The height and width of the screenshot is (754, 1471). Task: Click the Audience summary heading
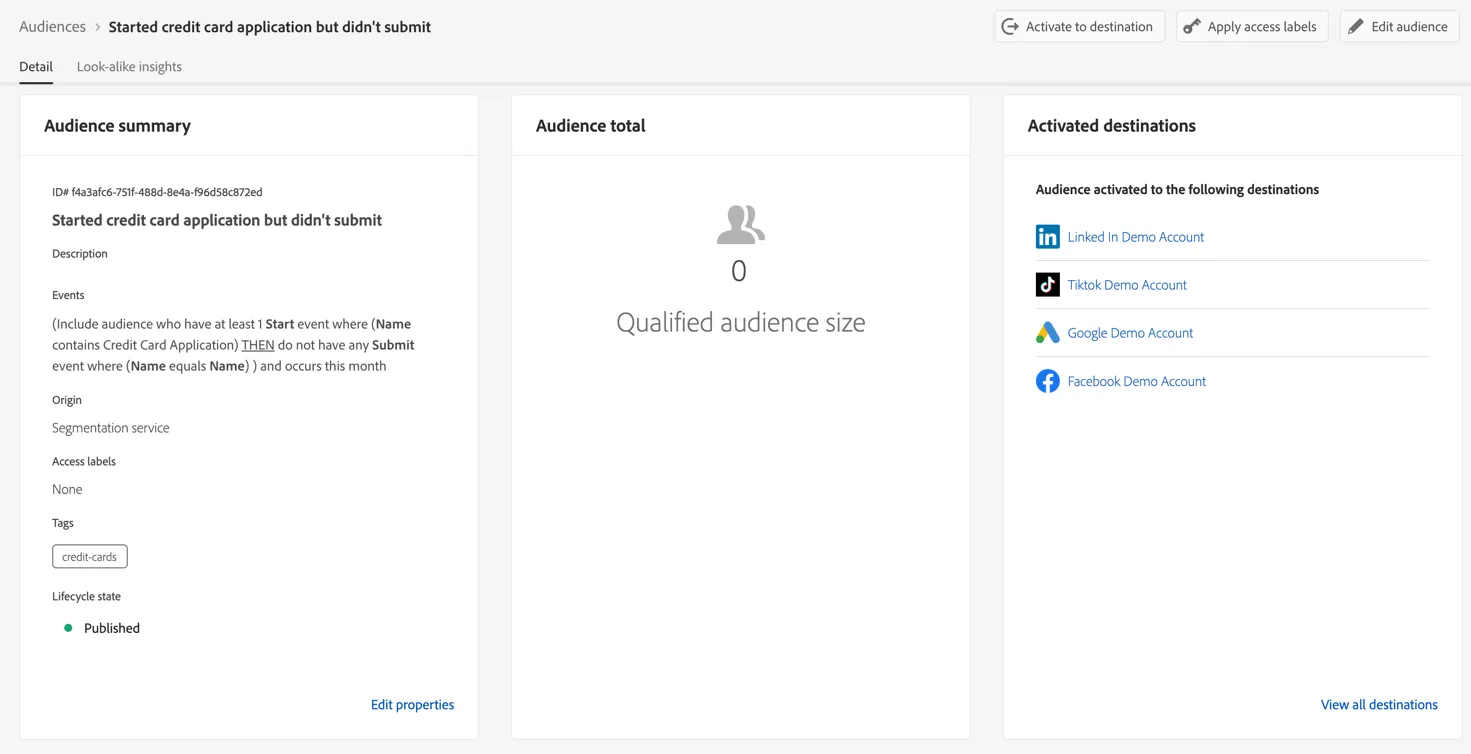(117, 126)
